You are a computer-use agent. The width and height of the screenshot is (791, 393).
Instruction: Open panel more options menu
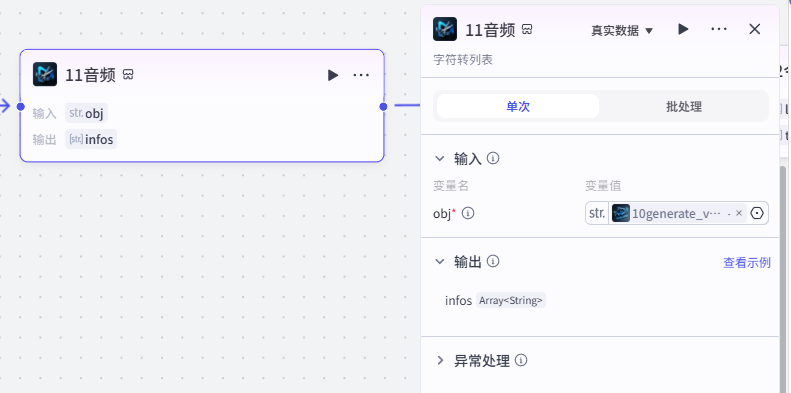[x=719, y=29]
